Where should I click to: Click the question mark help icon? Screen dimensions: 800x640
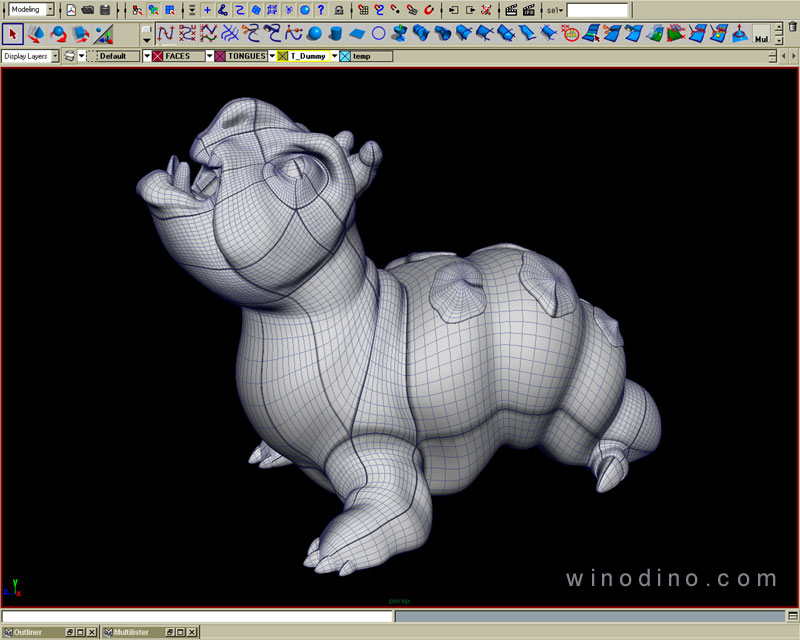320,10
